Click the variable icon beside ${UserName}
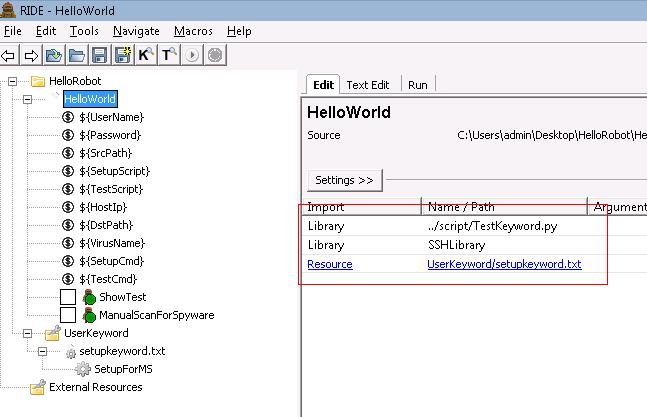Viewport: 647px width, 417px height. point(68,117)
